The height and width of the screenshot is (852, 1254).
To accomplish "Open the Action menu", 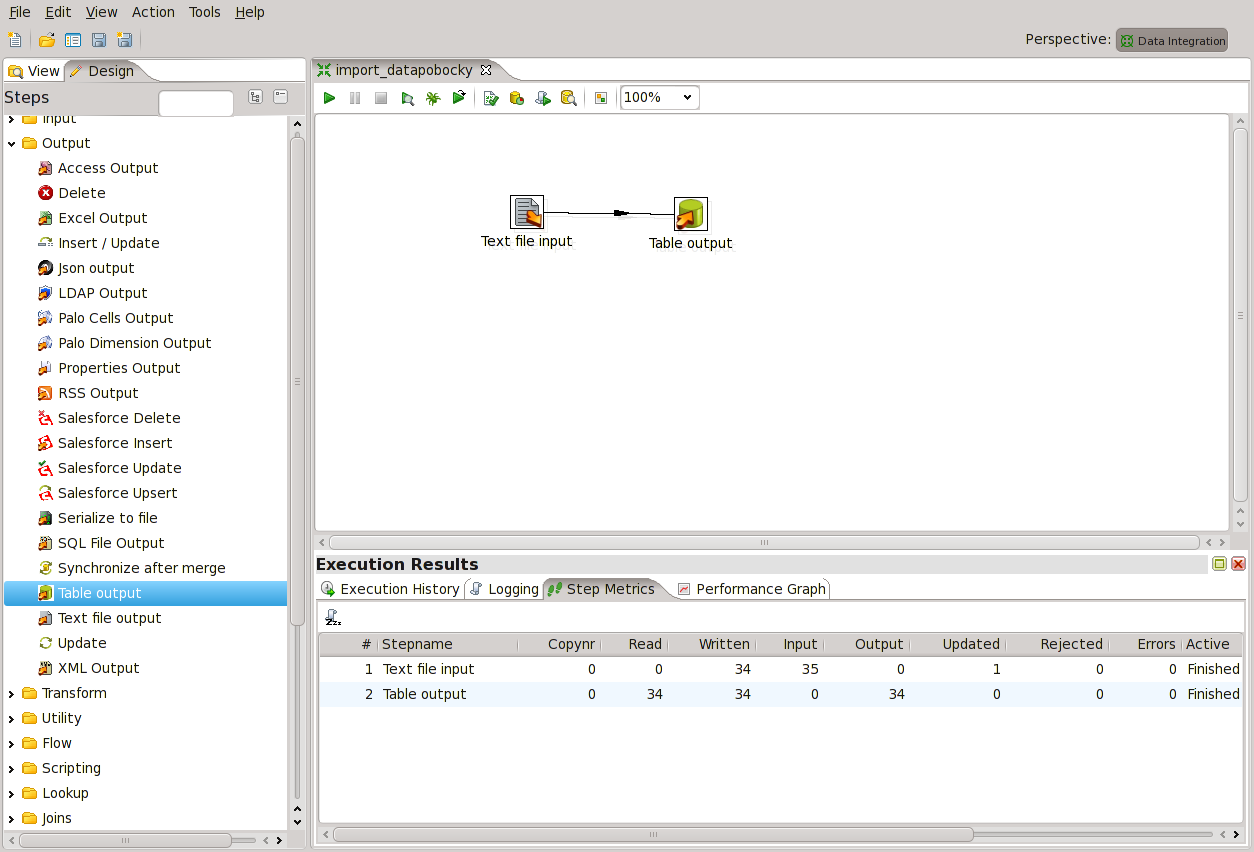I will tap(153, 12).
